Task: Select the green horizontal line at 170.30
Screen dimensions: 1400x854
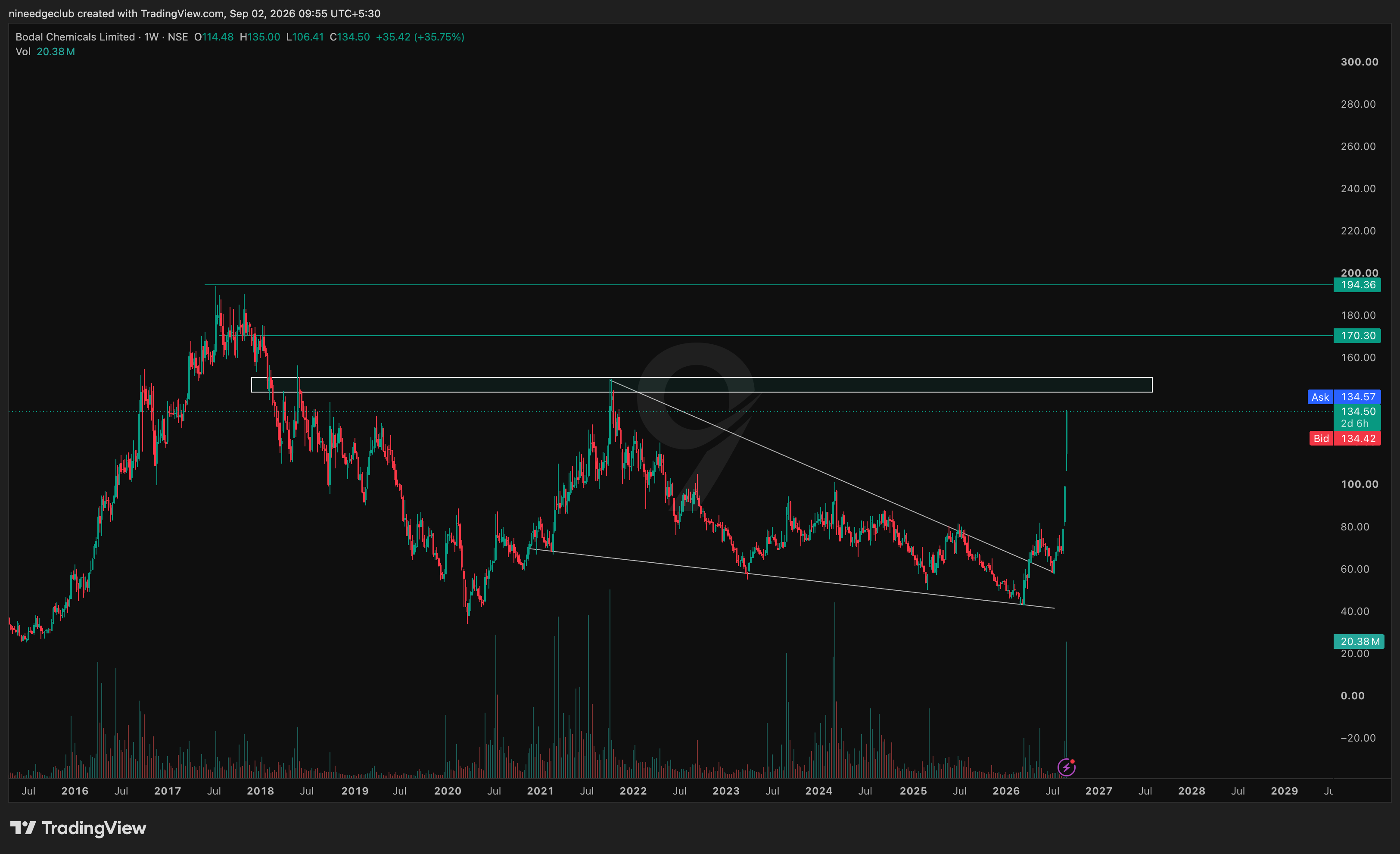Action: pyautogui.click(x=776, y=336)
